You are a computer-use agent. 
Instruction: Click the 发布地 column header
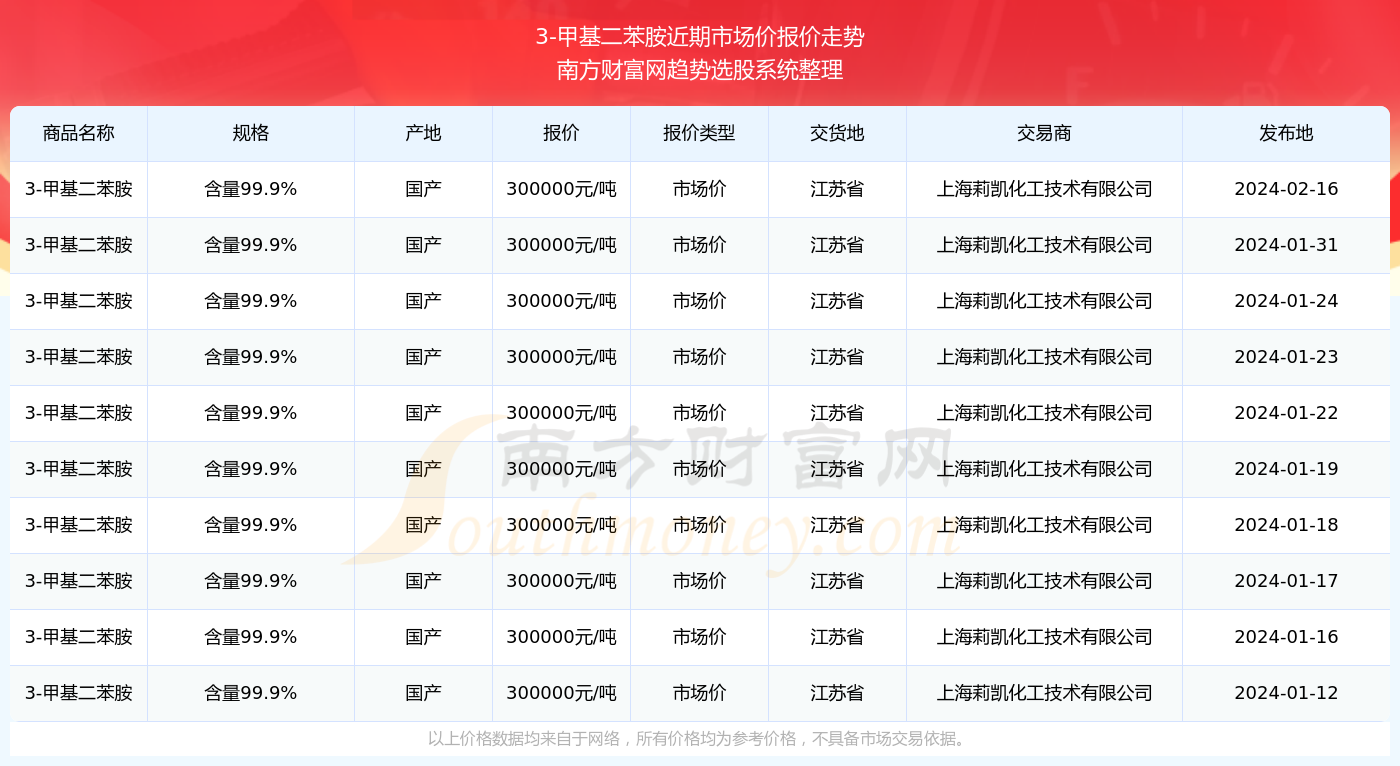click(1286, 133)
